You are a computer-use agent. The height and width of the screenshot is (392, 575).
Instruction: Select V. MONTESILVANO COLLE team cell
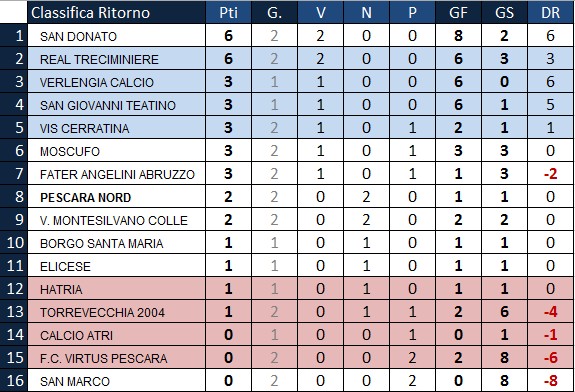(x=117, y=220)
